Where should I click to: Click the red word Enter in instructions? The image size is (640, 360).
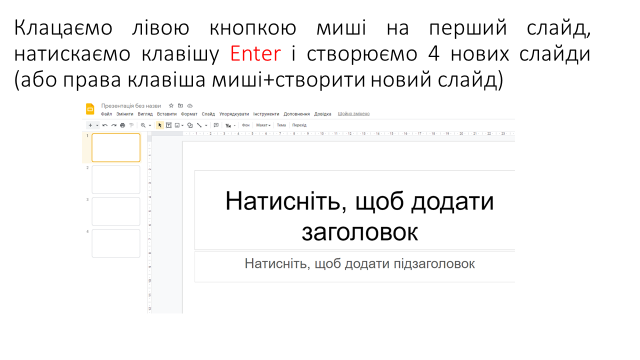(x=256, y=53)
